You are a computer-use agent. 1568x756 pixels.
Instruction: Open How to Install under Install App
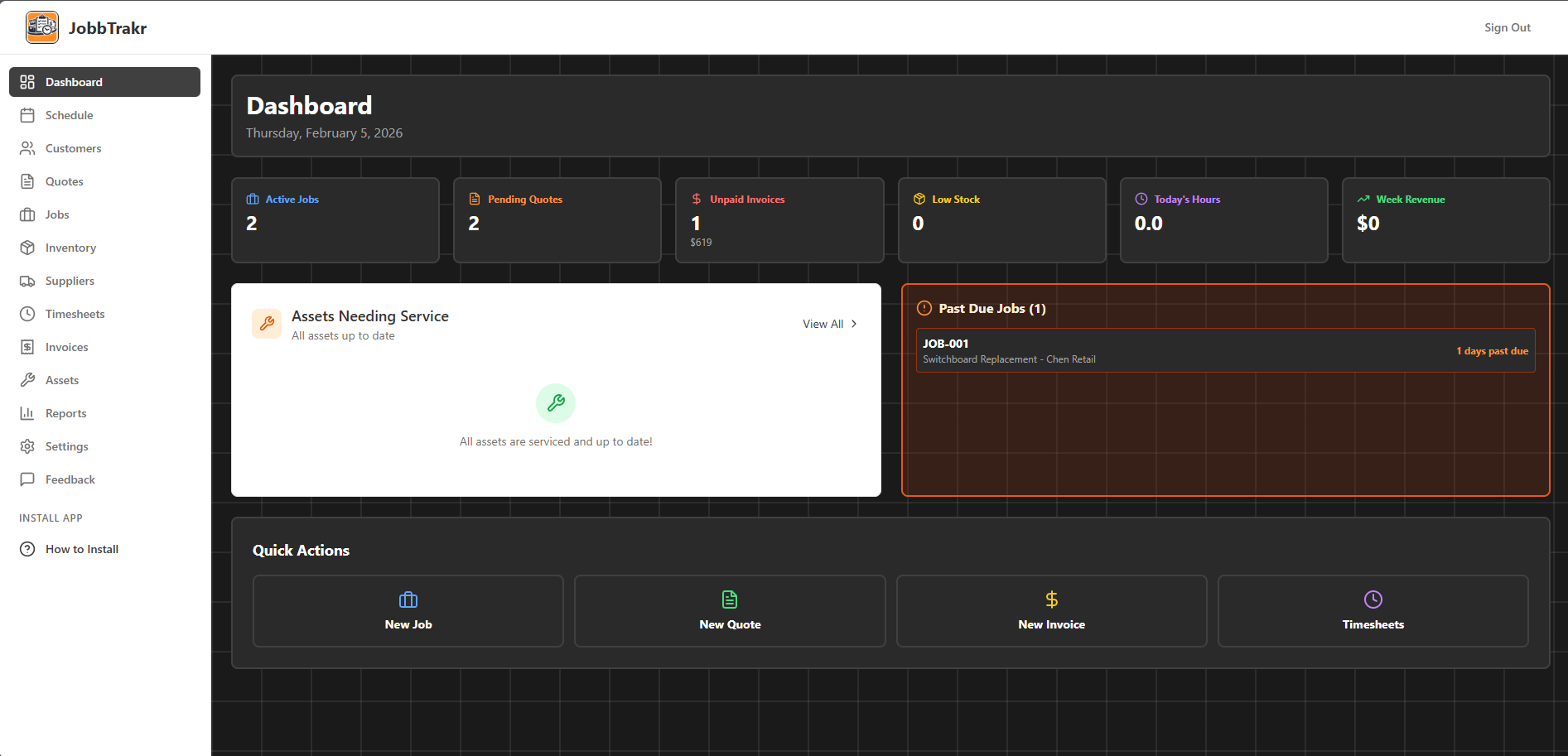pos(81,549)
